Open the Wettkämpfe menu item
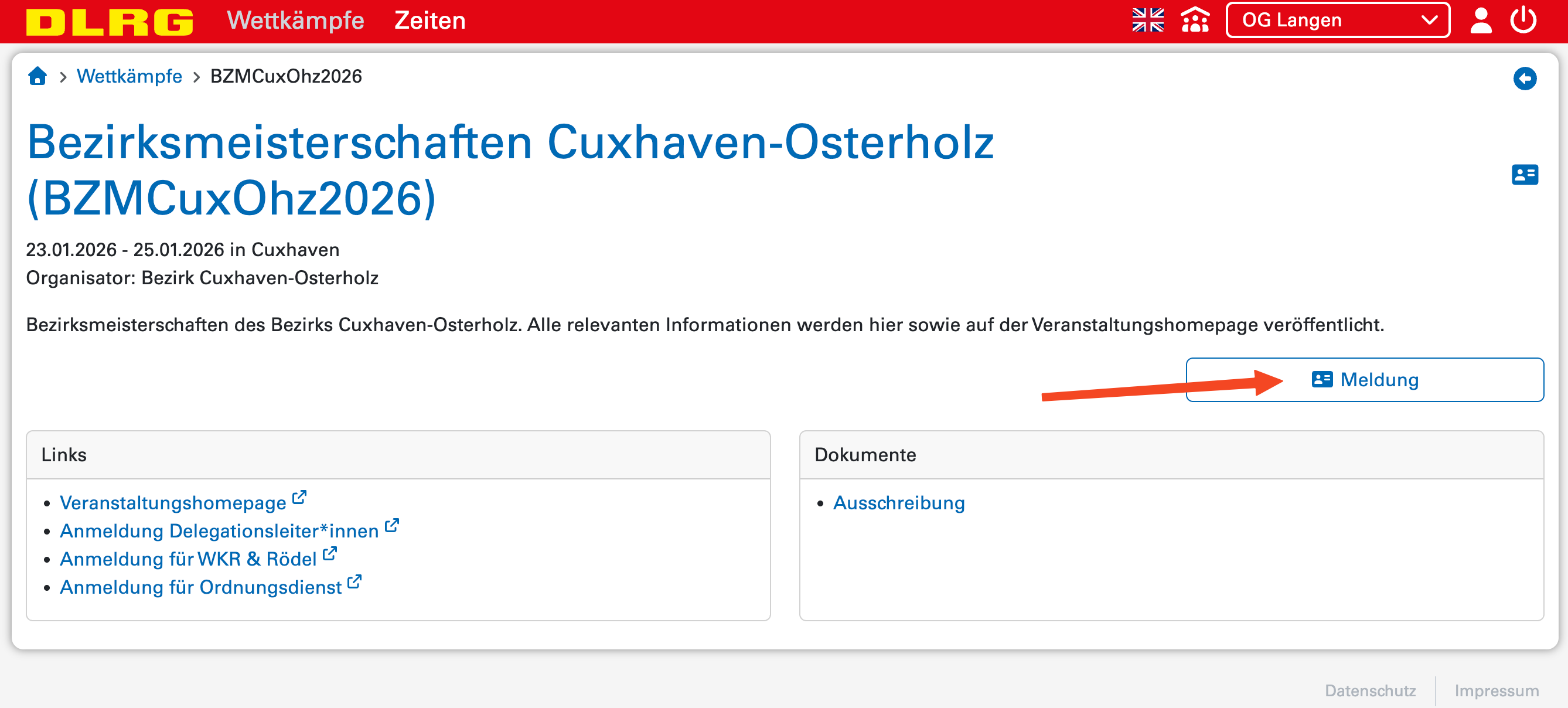Viewport: 1568px width, 708px height. pyautogui.click(x=295, y=20)
